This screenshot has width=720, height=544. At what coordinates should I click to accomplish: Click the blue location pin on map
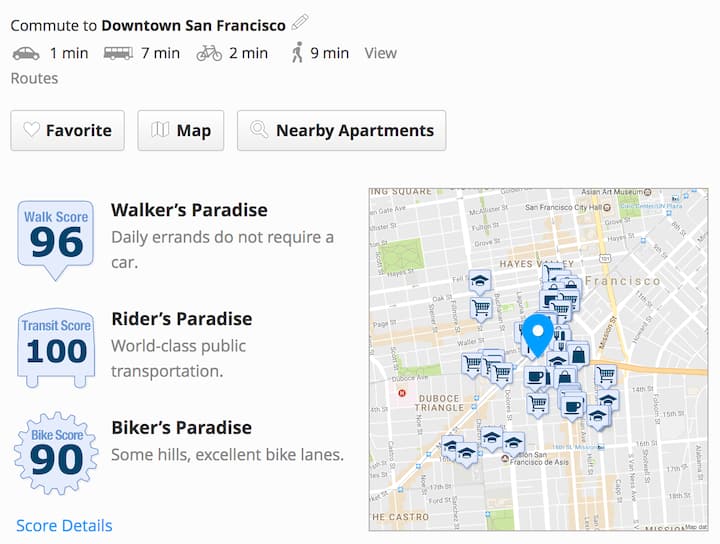click(539, 333)
